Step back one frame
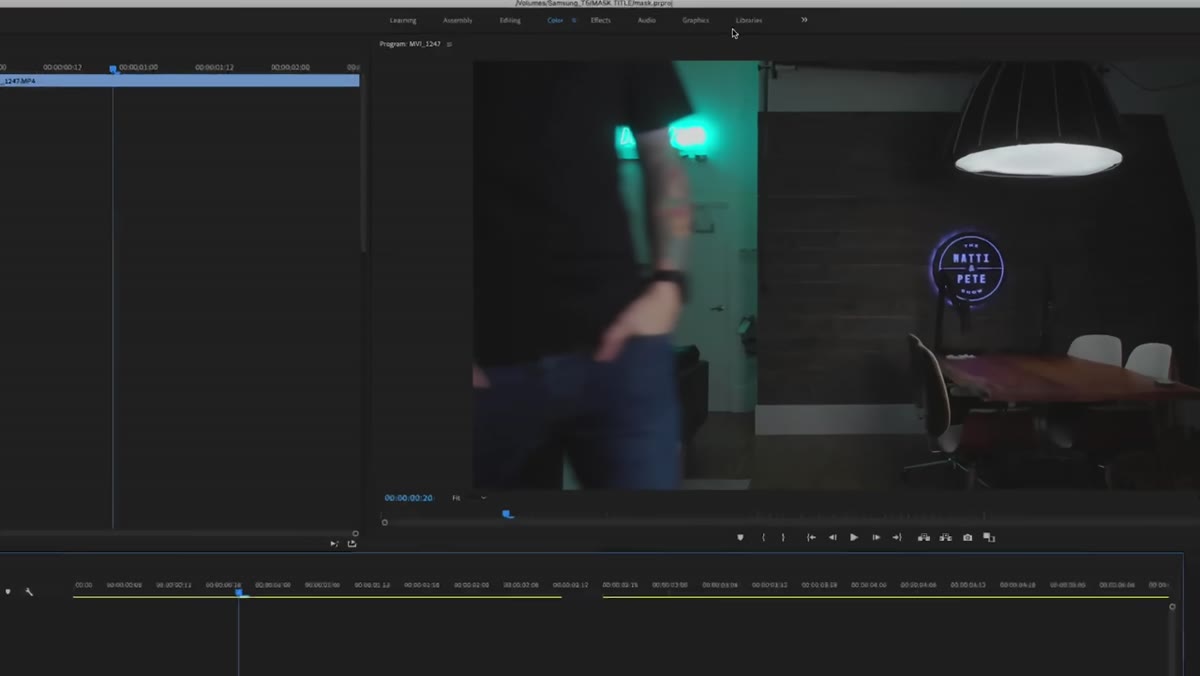 pos(832,537)
